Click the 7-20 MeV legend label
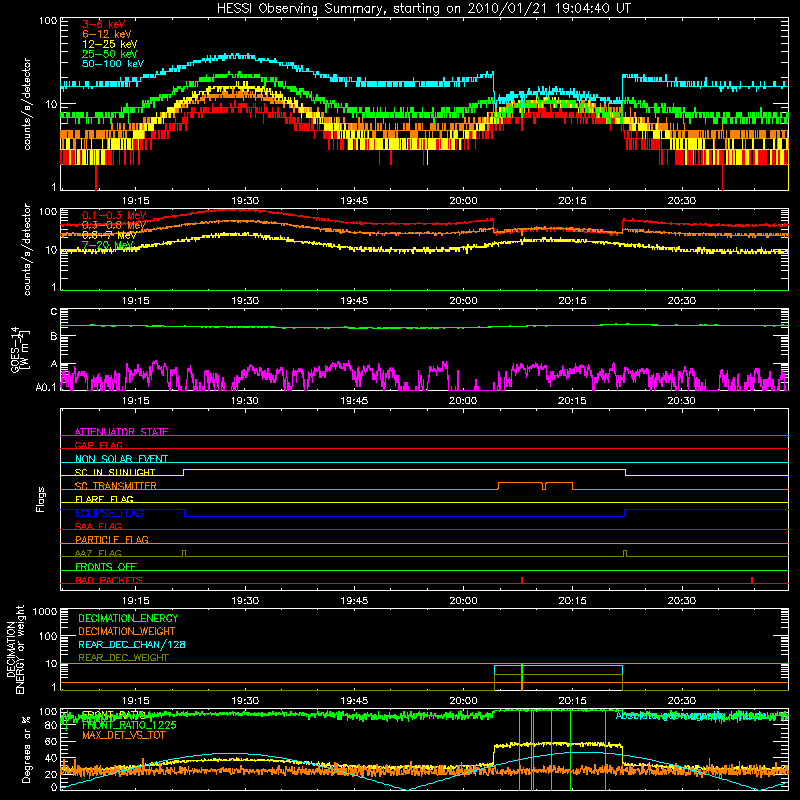Viewport: 800px width, 800px height. (x=108, y=245)
